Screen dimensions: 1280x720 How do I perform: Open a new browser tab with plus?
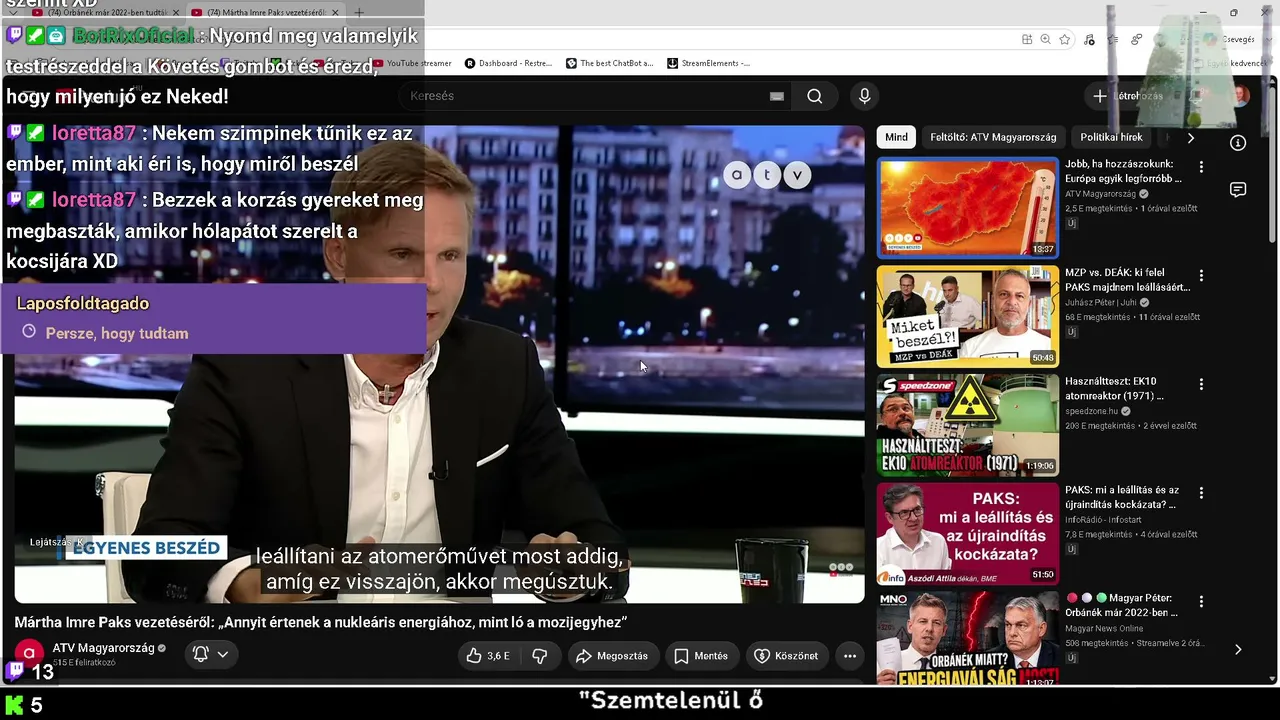coord(359,13)
